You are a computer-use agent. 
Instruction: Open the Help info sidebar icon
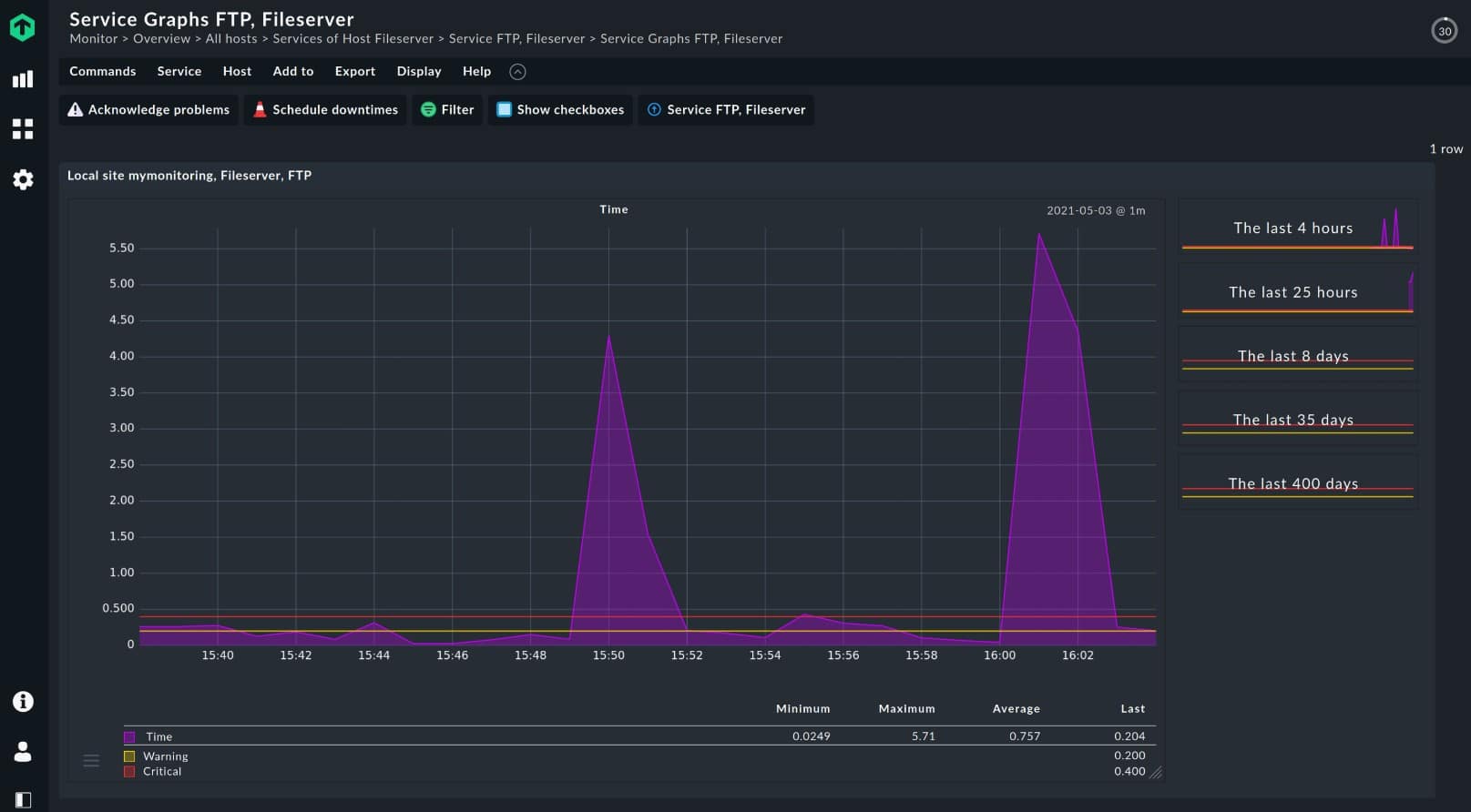[x=23, y=701]
